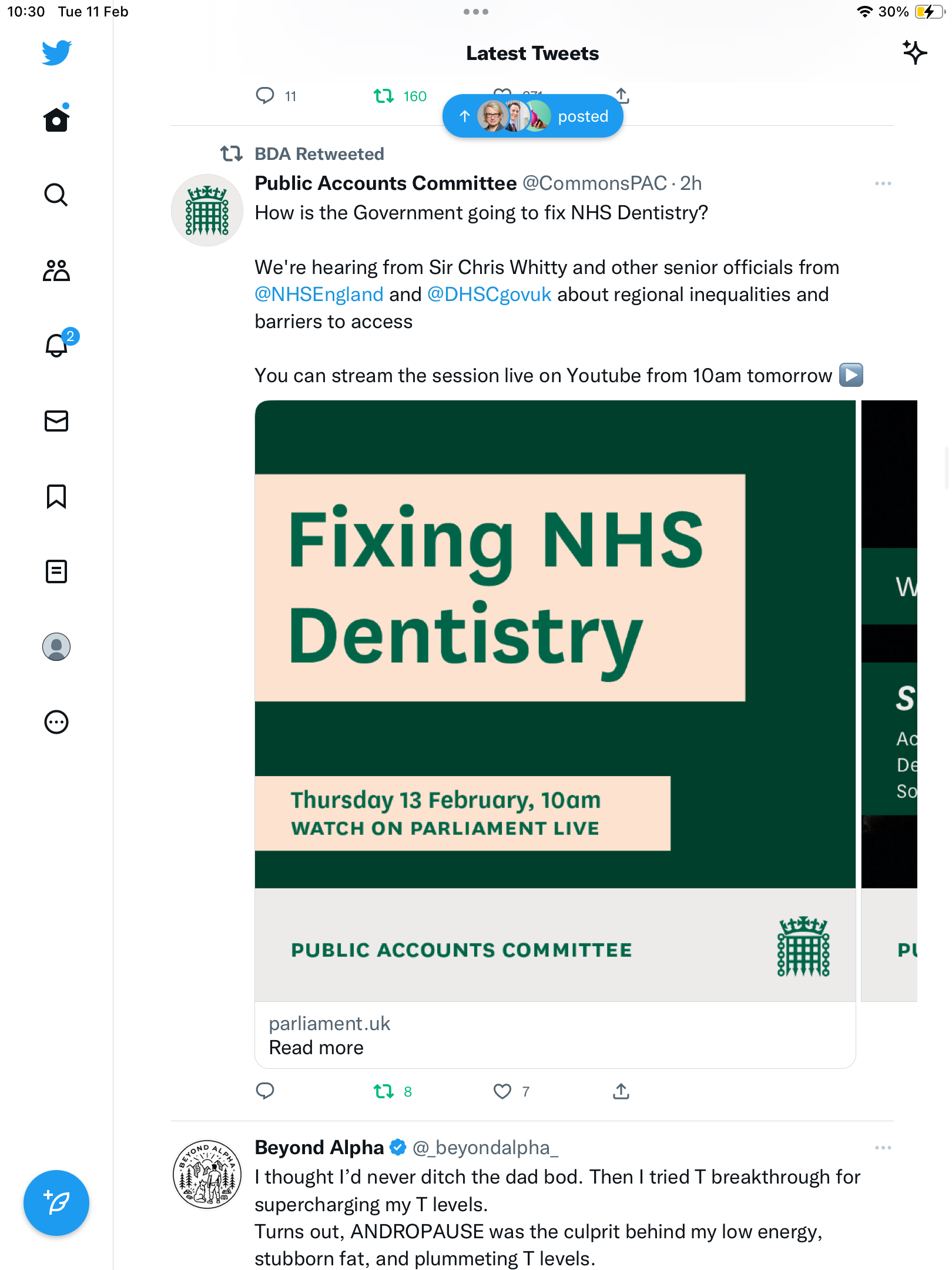Open Bookmarks icon in sidebar
Screen dimensions: 952x1270
[56, 496]
